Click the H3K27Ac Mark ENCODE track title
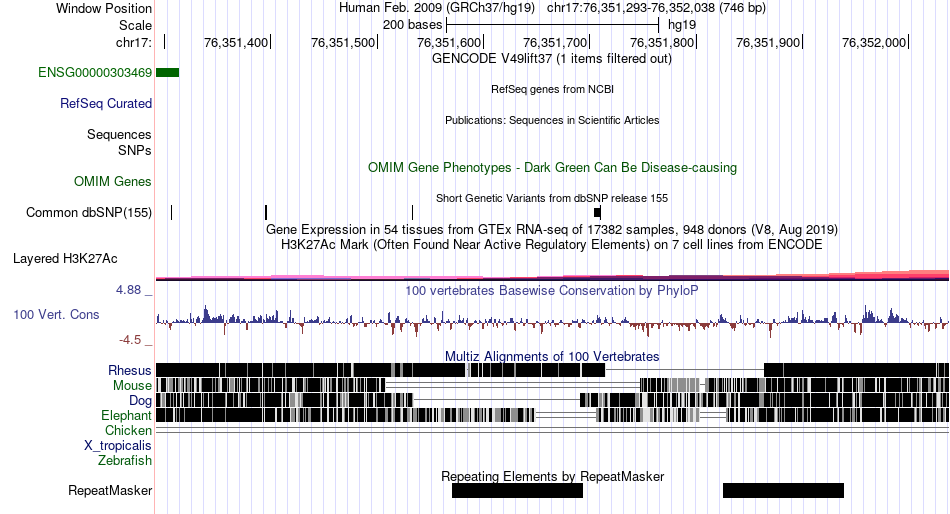The width and height of the screenshot is (950, 514). coord(552,245)
